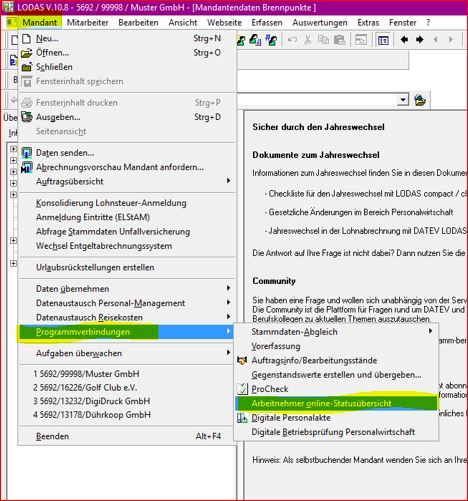Screen dimensions: 468x501
Task: Click the Ausgeben printer icon
Action: 27,117
